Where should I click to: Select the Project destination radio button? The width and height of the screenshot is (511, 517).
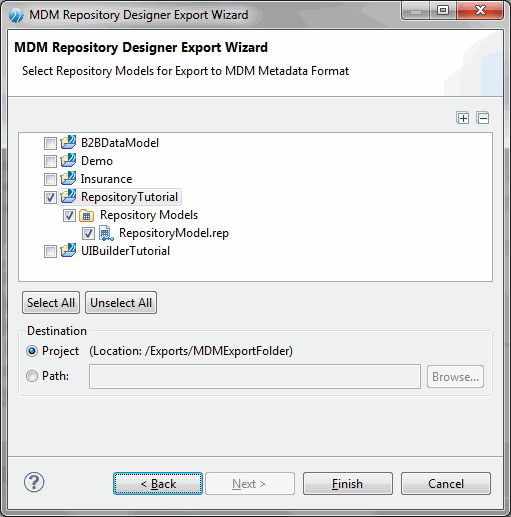(x=32, y=351)
